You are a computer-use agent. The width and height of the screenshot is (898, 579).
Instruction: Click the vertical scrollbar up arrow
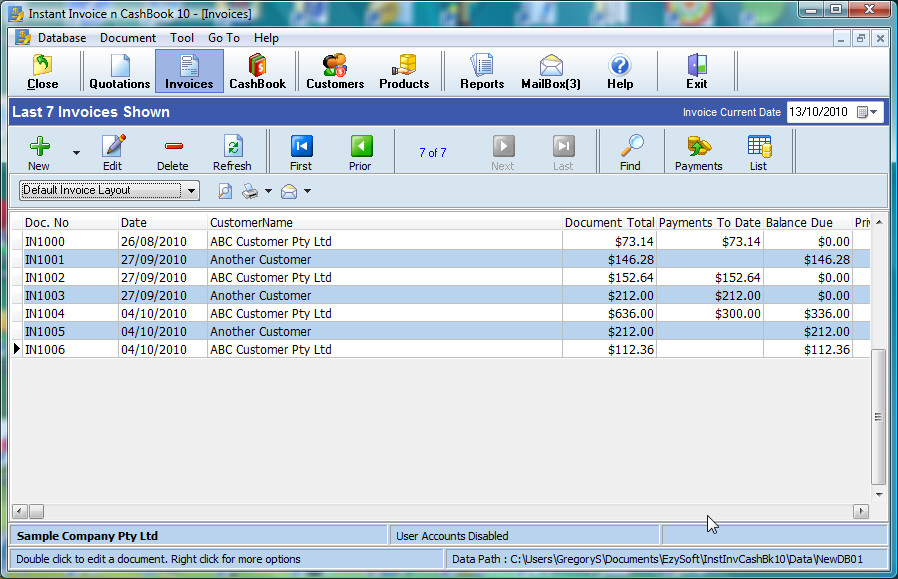tap(879, 222)
